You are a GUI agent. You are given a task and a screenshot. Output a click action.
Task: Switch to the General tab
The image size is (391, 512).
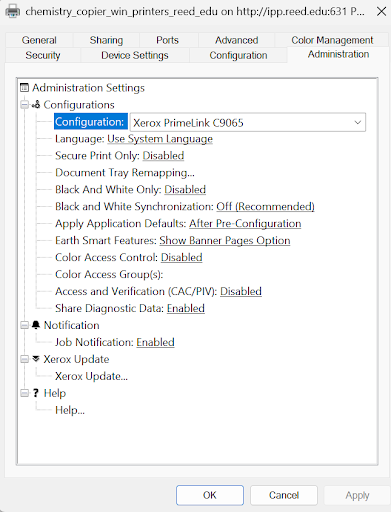click(x=39, y=40)
